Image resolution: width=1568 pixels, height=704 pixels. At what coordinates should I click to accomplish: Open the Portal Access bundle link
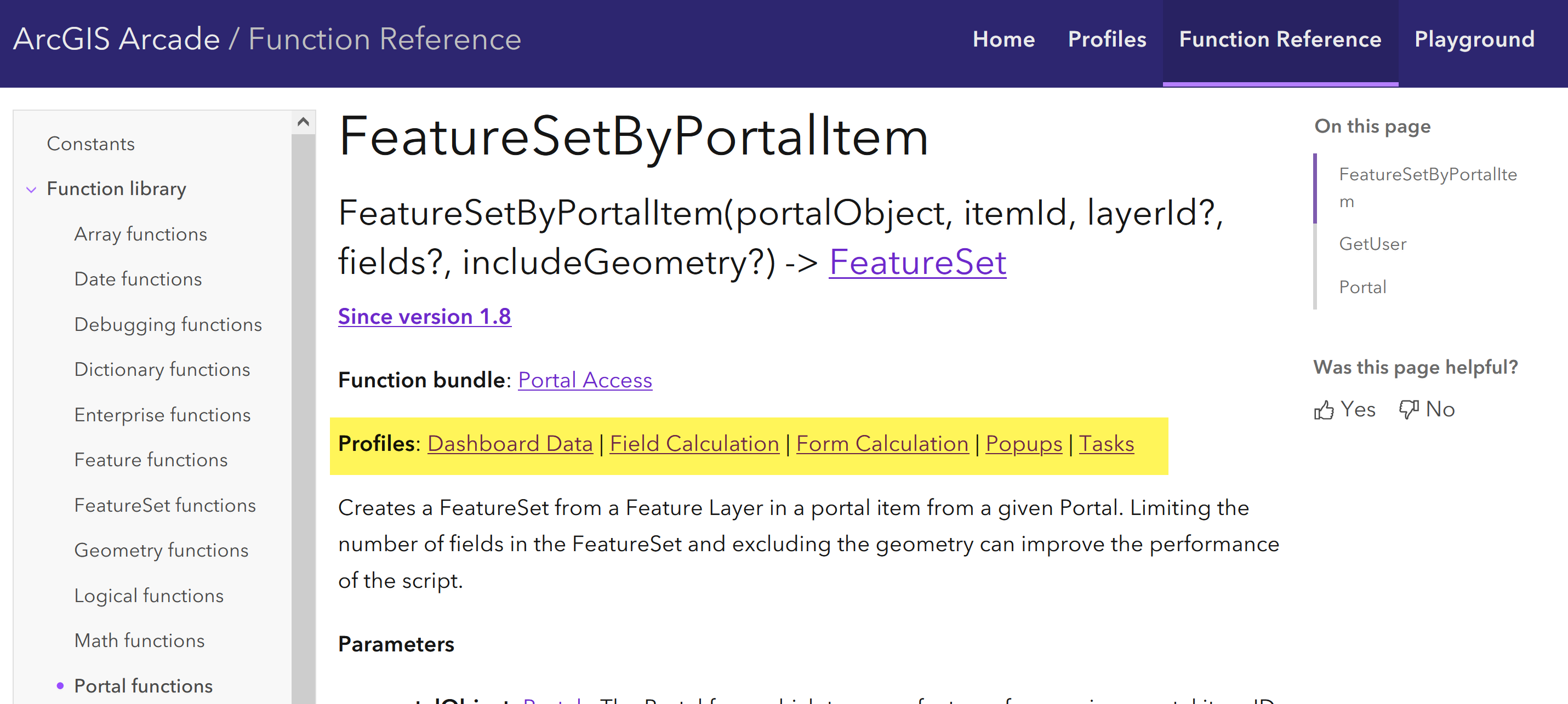click(584, 380)
